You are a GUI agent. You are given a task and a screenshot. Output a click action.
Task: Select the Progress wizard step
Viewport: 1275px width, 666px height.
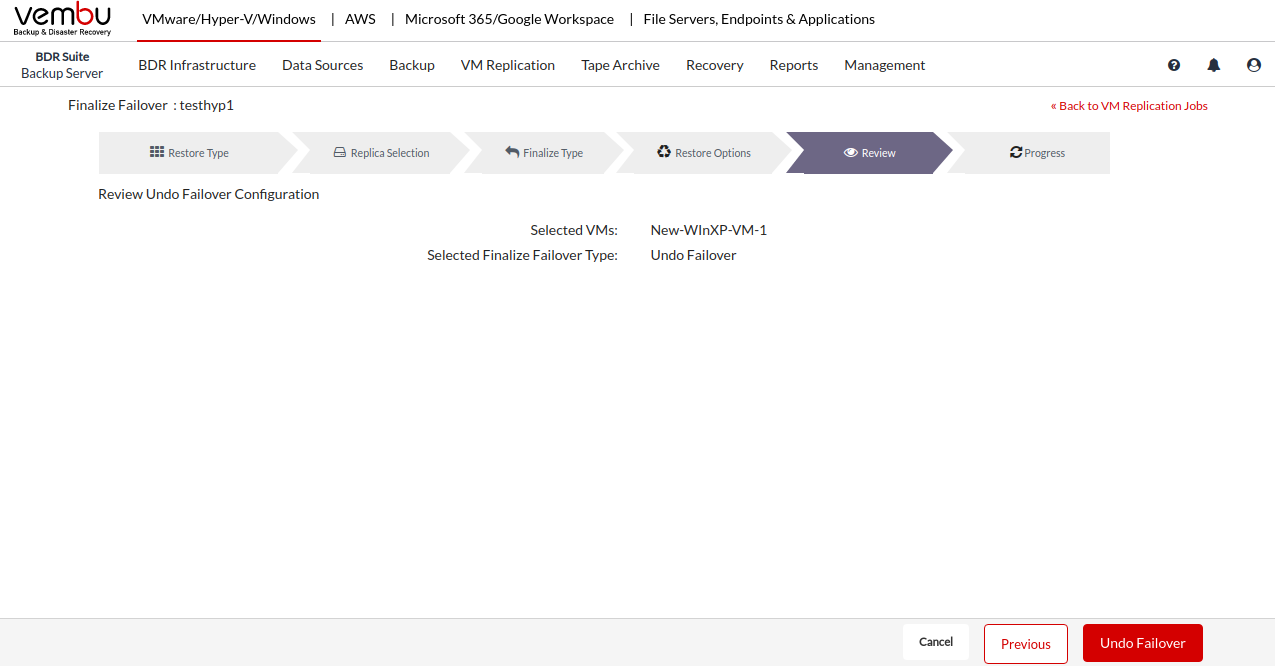(1037, 153)
